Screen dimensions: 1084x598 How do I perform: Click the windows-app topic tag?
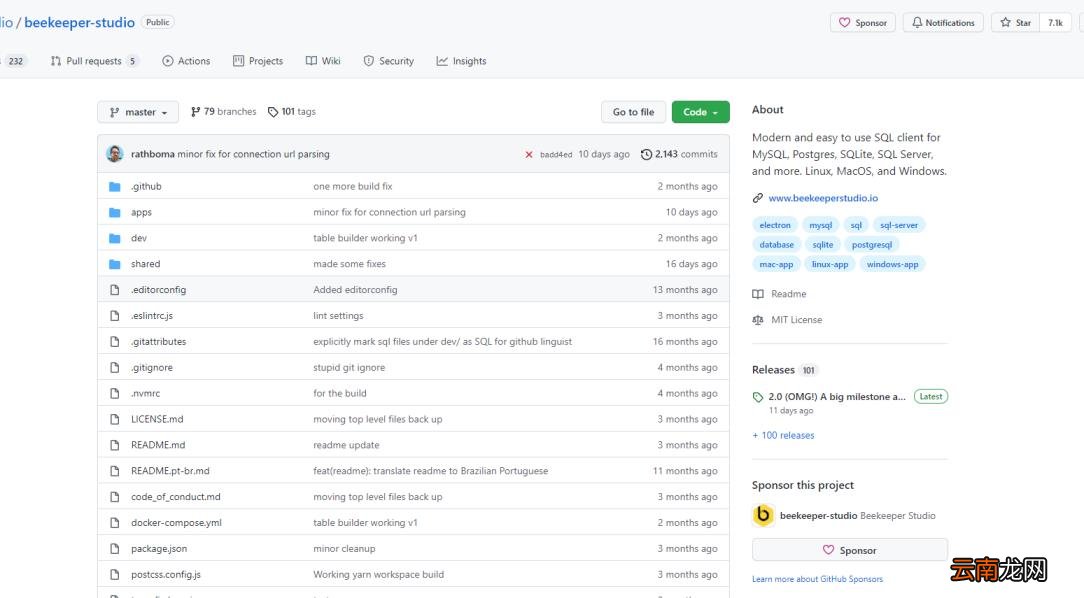click(893, 264)
